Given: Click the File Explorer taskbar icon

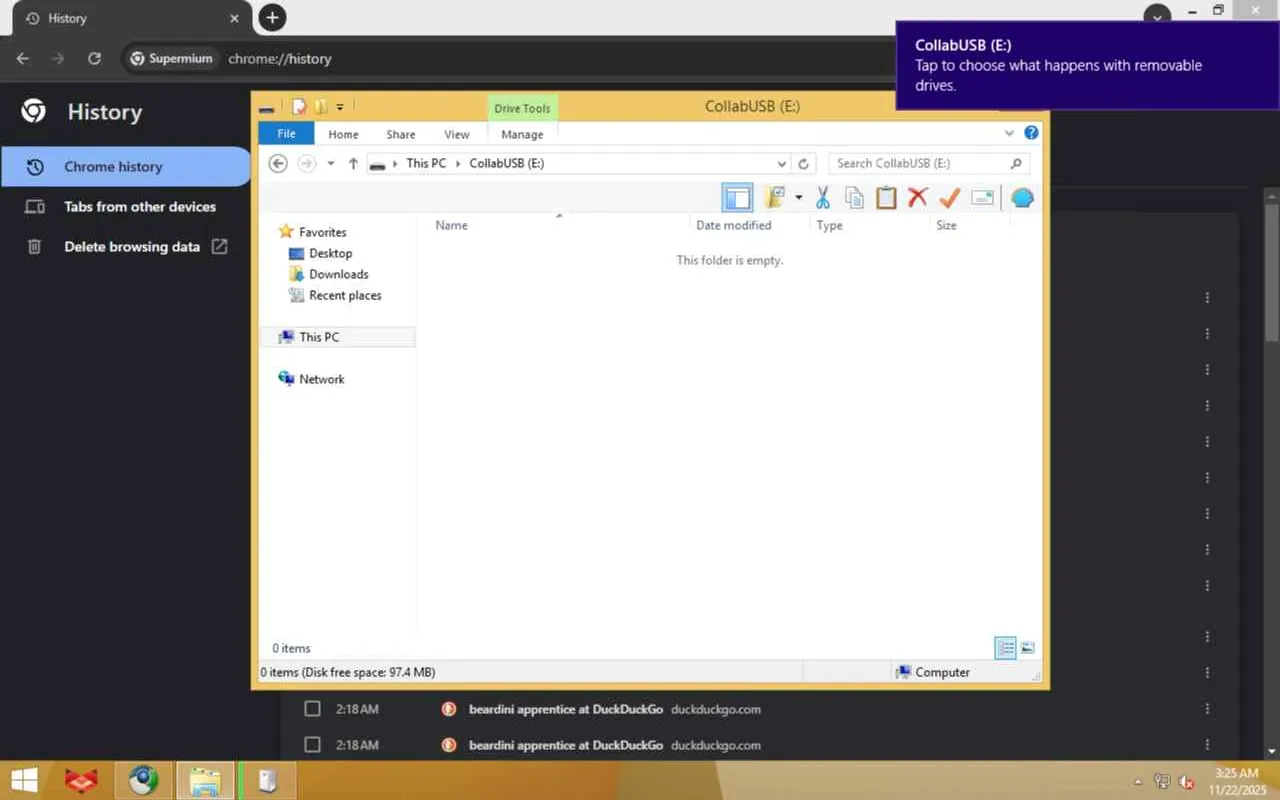Looking at the screenshot, I should pyautogui.click(x=205, y=780).
